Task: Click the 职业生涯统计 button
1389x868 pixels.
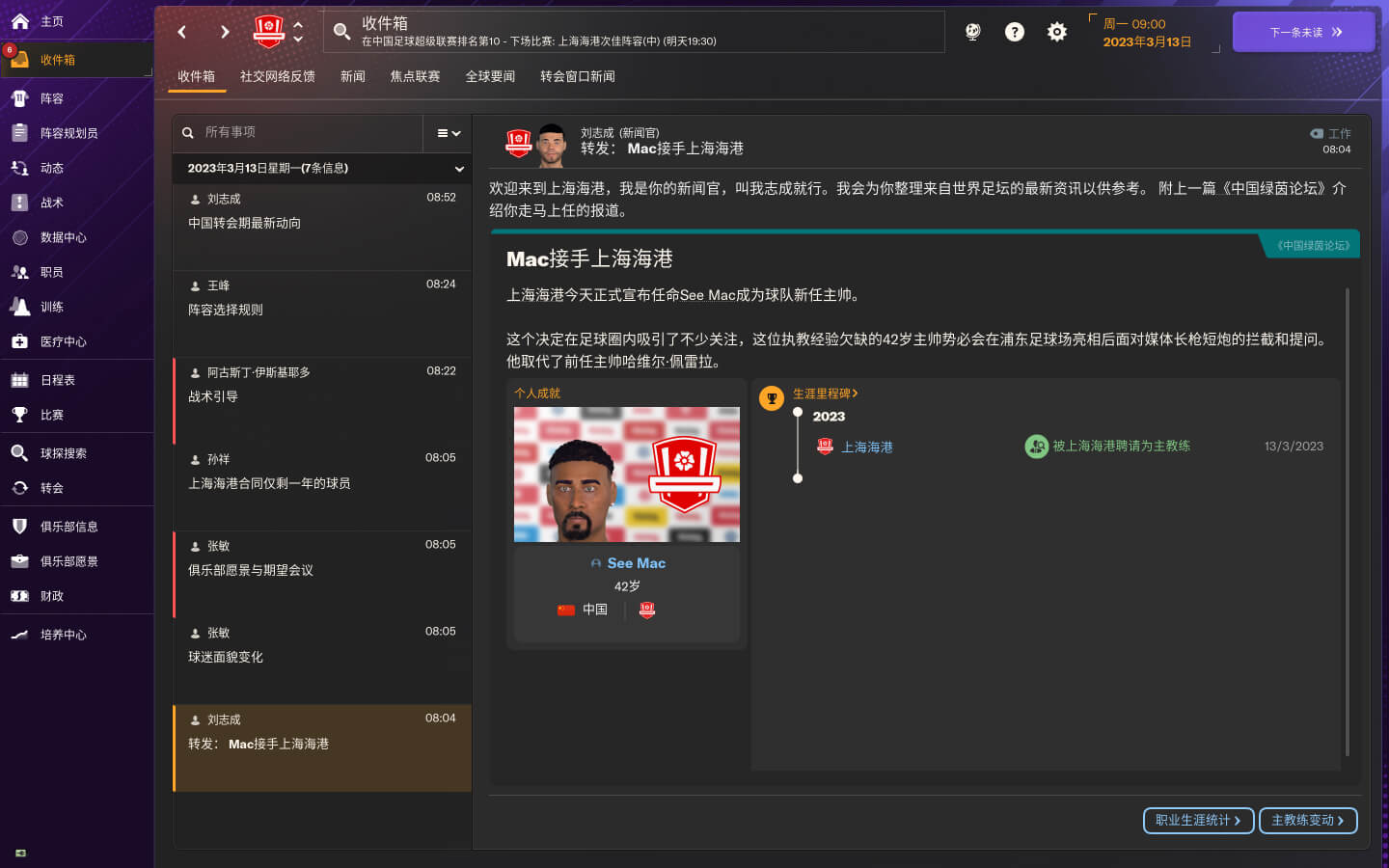Action: [x=1198, y=820]
